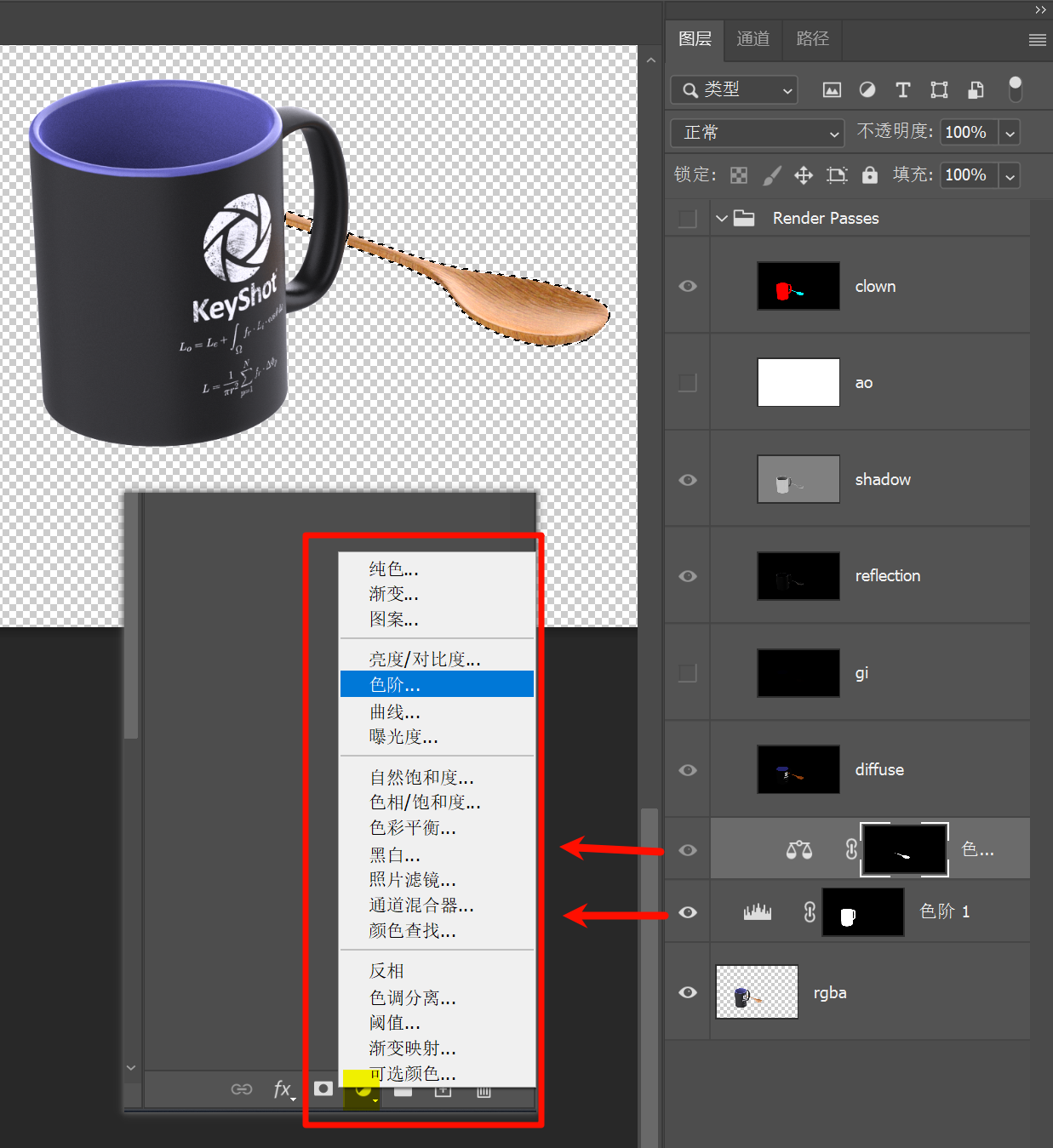
Task: Open the 不透明度 opacity dropdown arrow
Action: coord(1010,133)
